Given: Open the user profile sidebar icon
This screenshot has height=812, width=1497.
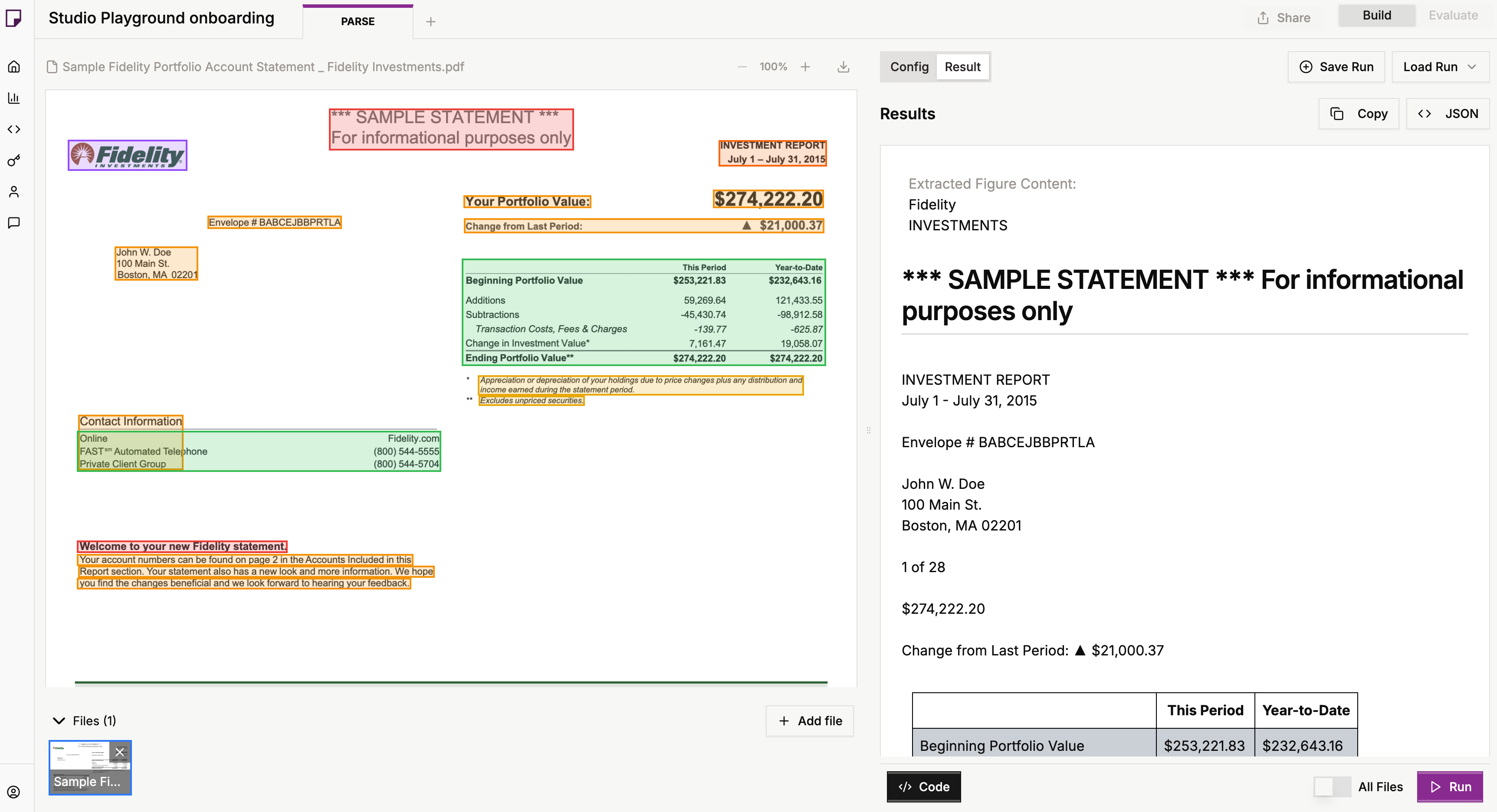Looking at the screenshot, I should point(14,192).
